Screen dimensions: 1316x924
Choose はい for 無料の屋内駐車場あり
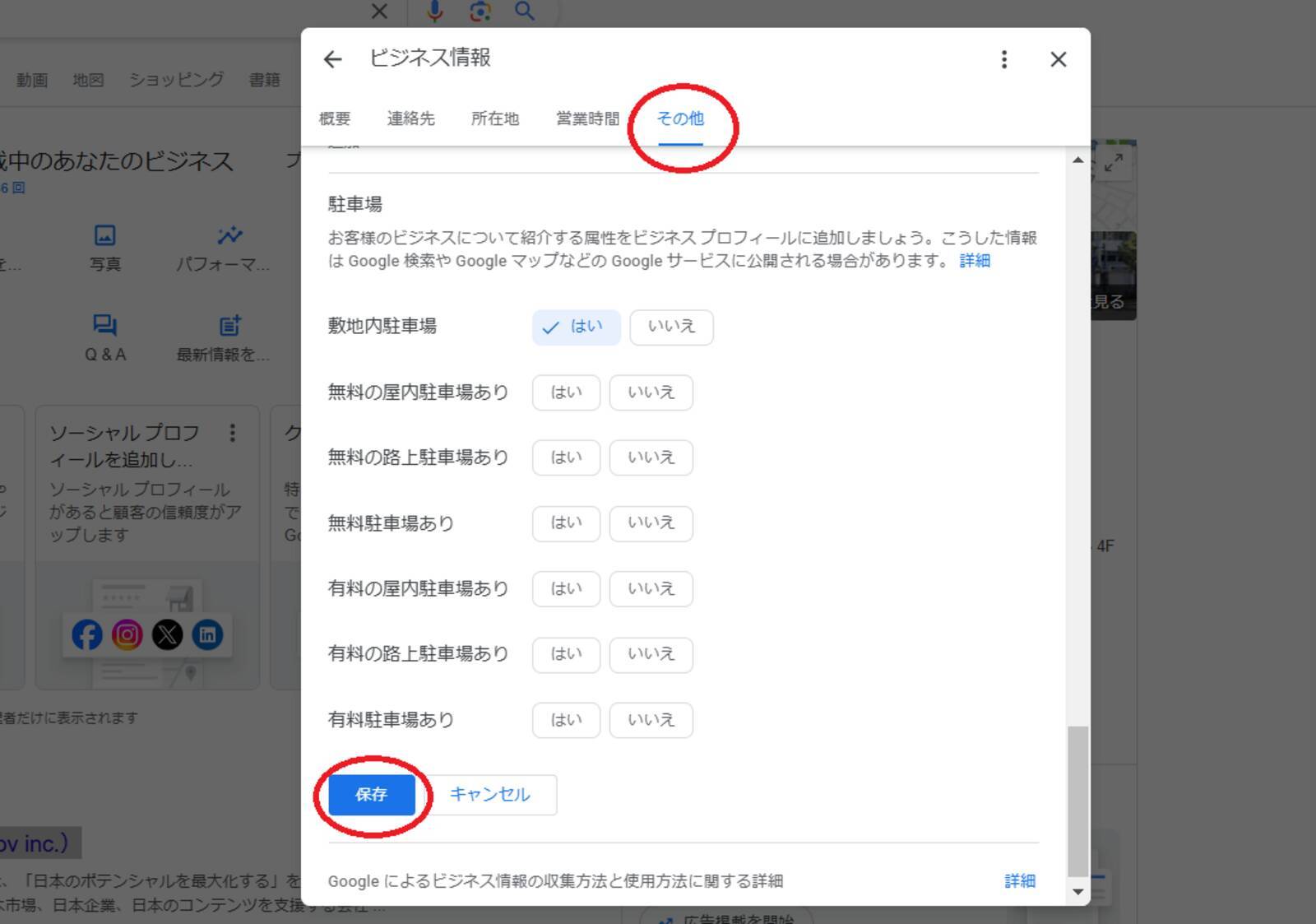pos(566,392)
